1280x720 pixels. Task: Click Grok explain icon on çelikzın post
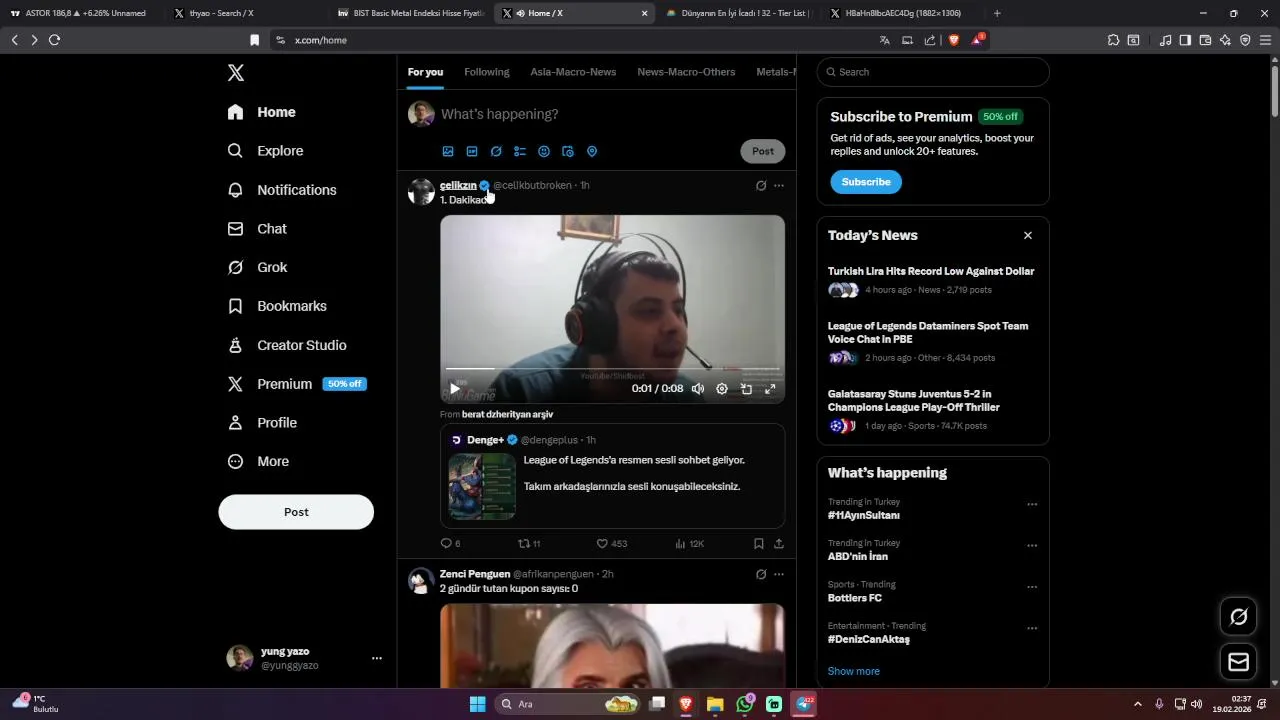click(x=761, y=185)
